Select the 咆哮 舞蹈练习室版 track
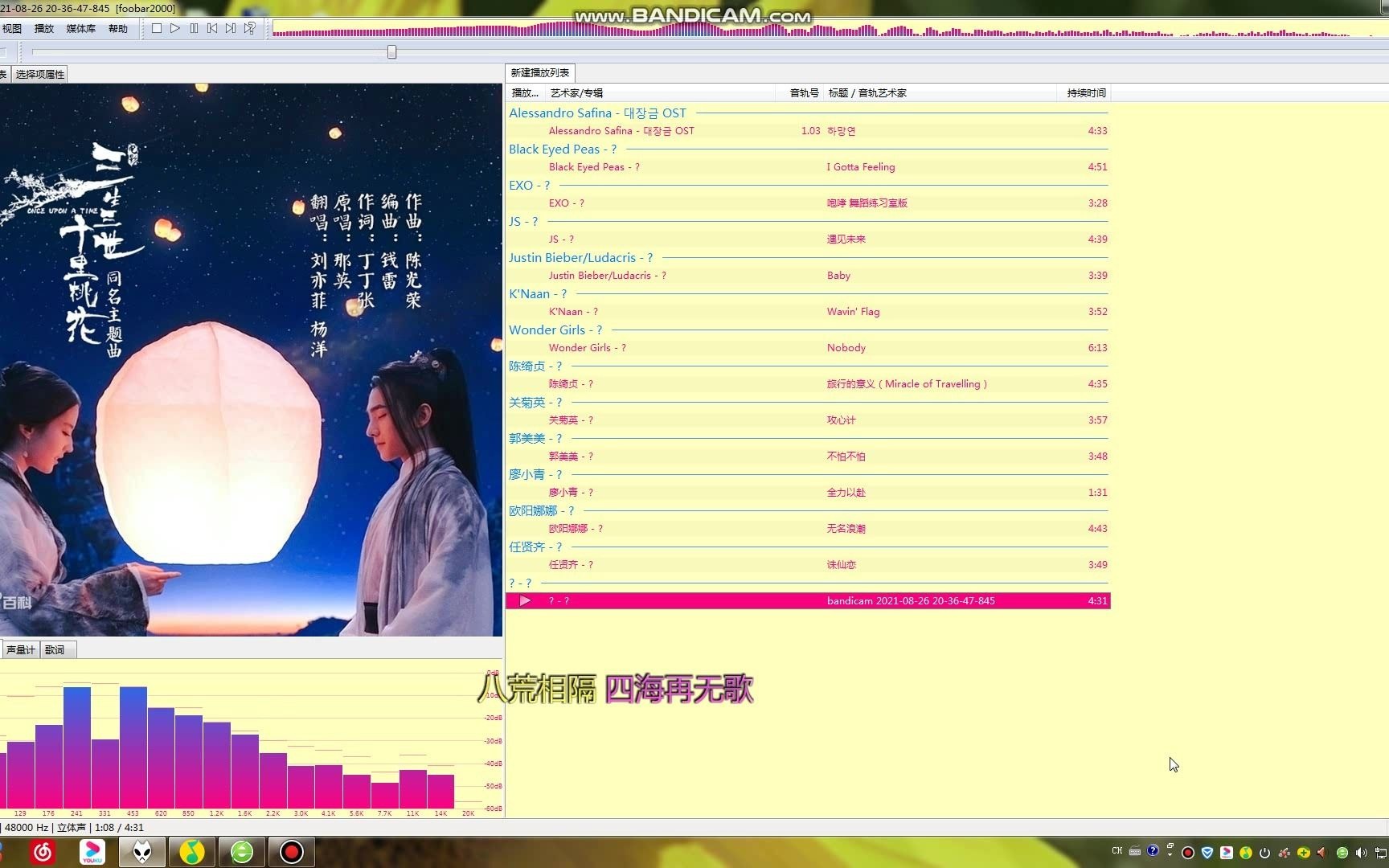The image size is (1389, 868). tap(808, 203)
